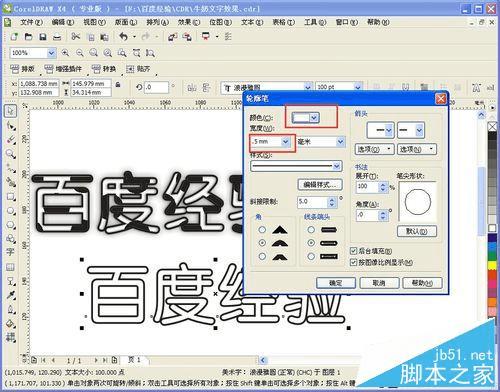Click the Save floppy disk icon
This screenshot has width=500, height=392.
coord(43,37)
